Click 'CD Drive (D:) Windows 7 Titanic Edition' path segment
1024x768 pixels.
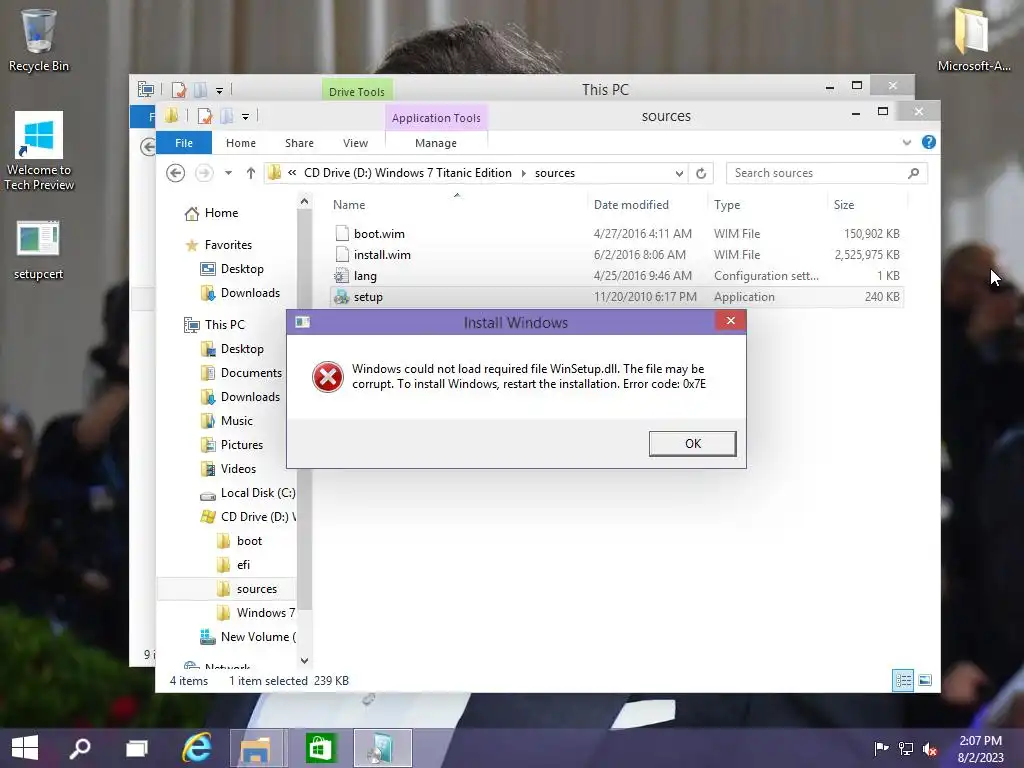coord(408,173)
